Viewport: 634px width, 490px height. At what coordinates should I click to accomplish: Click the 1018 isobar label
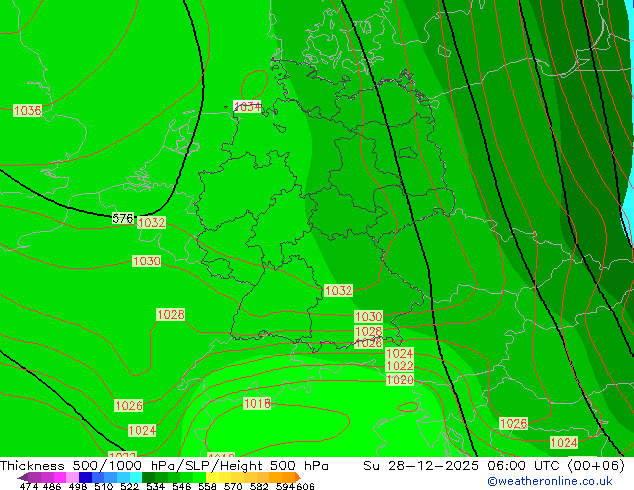(x=257, y=403)
